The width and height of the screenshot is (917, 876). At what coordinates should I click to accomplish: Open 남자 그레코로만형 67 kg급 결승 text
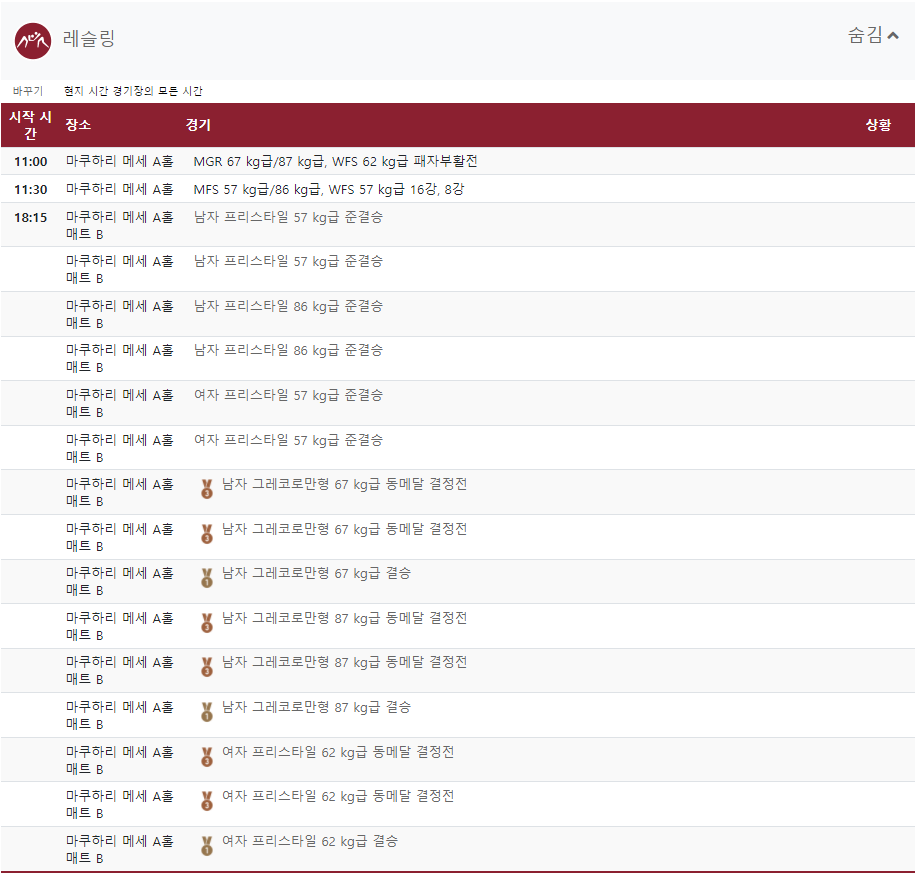316,574
